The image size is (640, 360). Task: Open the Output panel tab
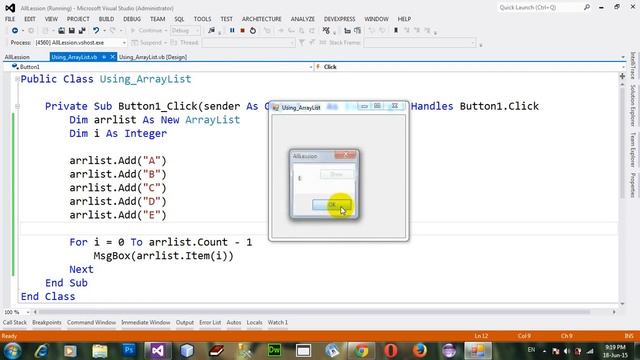pos(185,322)
